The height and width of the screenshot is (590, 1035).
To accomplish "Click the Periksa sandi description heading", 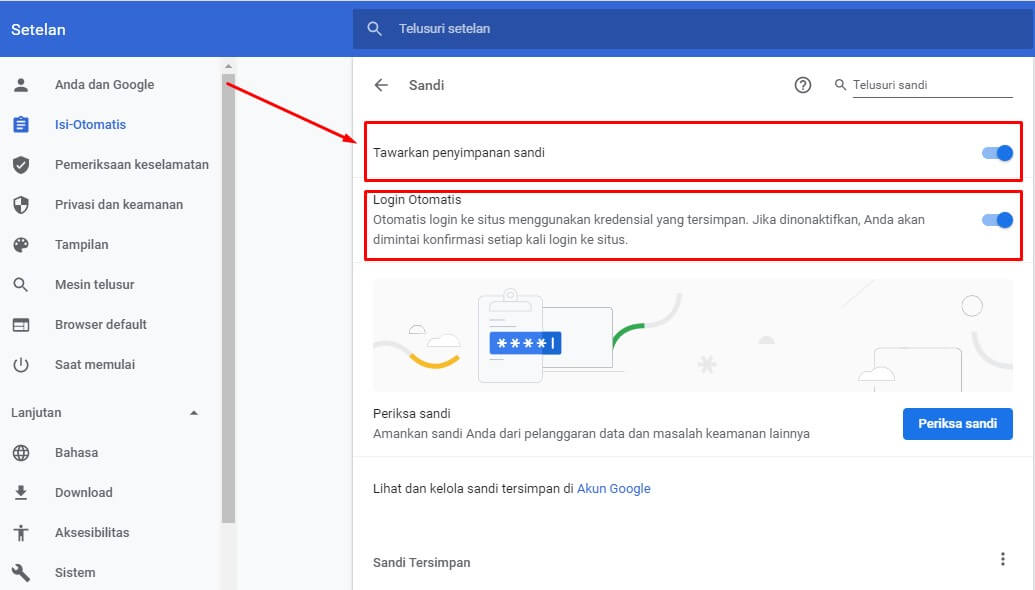I will 412,414.
